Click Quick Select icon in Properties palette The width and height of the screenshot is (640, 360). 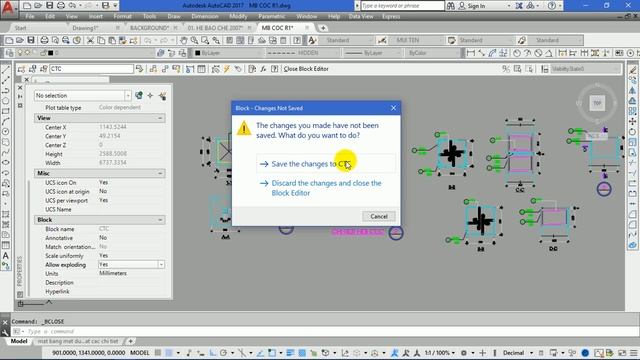(162, 96)
